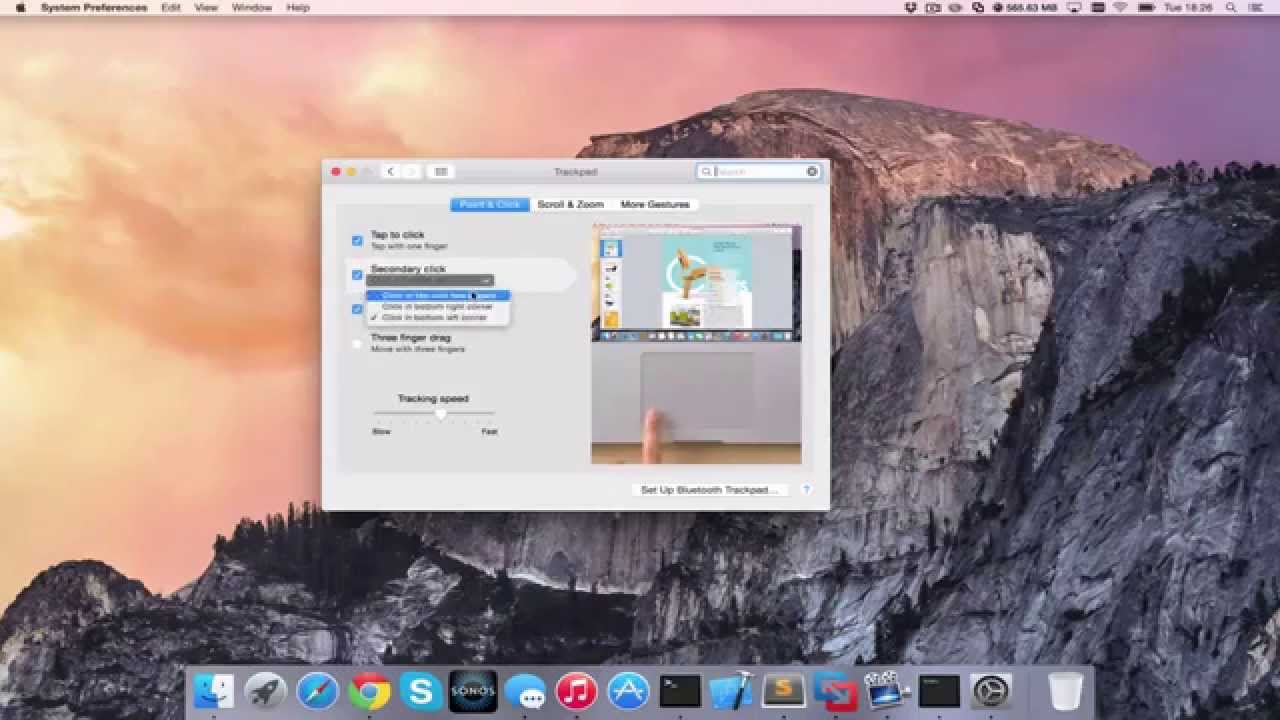Enable the Three finger drag checkbox
Screen dimensions: 1280x720
[x=357, y=343]
